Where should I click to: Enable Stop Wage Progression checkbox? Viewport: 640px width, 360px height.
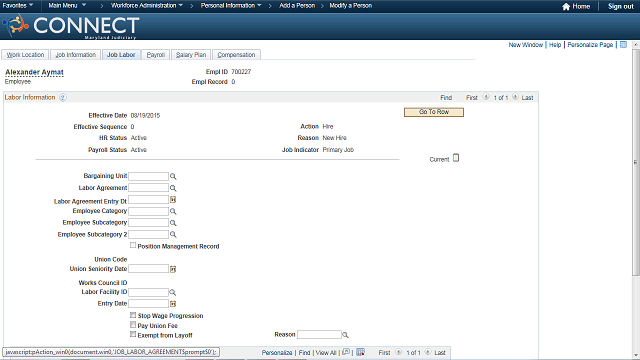[133, 315]
